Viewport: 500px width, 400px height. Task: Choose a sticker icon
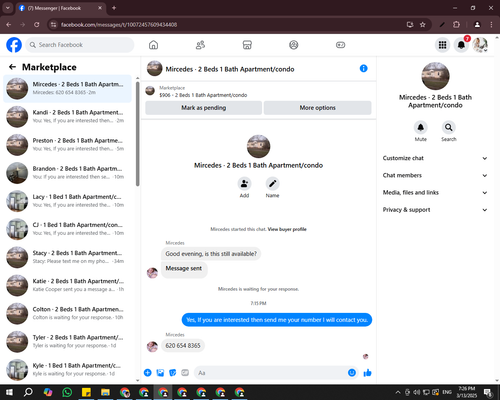(173, 373)
